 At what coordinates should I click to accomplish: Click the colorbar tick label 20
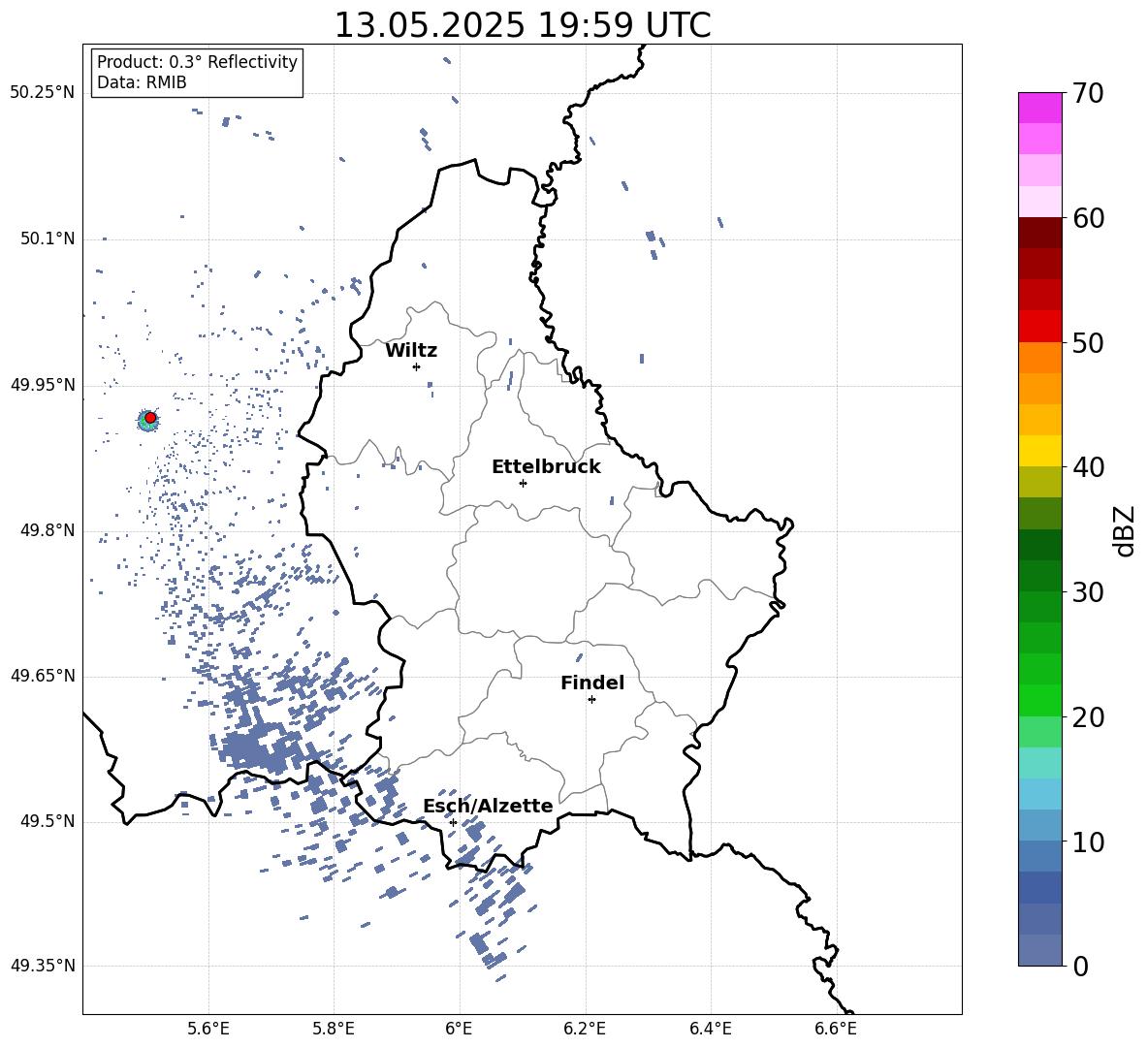pos(1088,716)
